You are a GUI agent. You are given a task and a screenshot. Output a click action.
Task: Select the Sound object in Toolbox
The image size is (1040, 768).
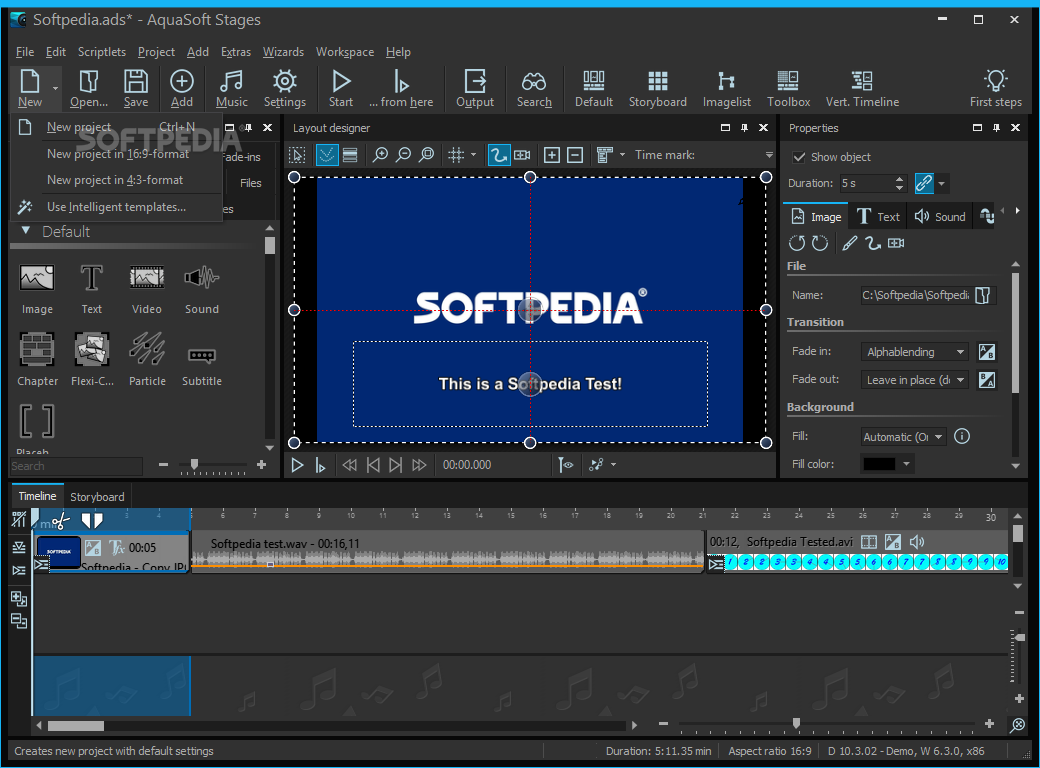(x=202, y=289)
